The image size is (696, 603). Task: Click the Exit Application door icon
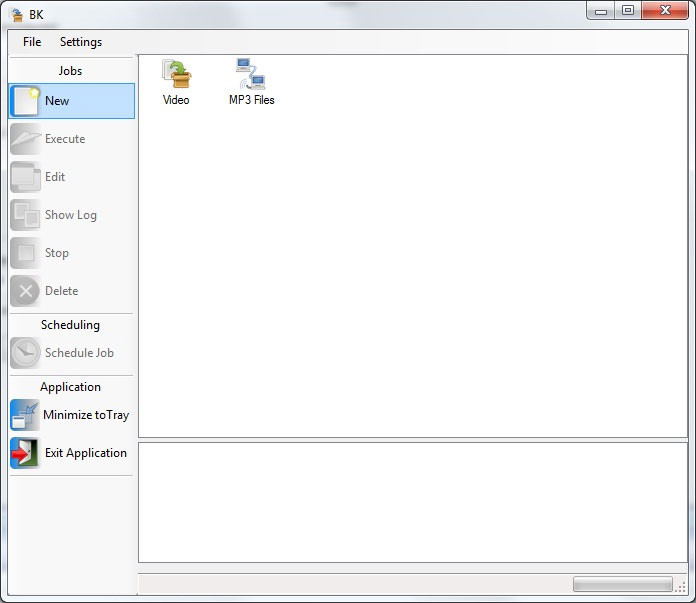pyautogui.click(x=25, y=453)
